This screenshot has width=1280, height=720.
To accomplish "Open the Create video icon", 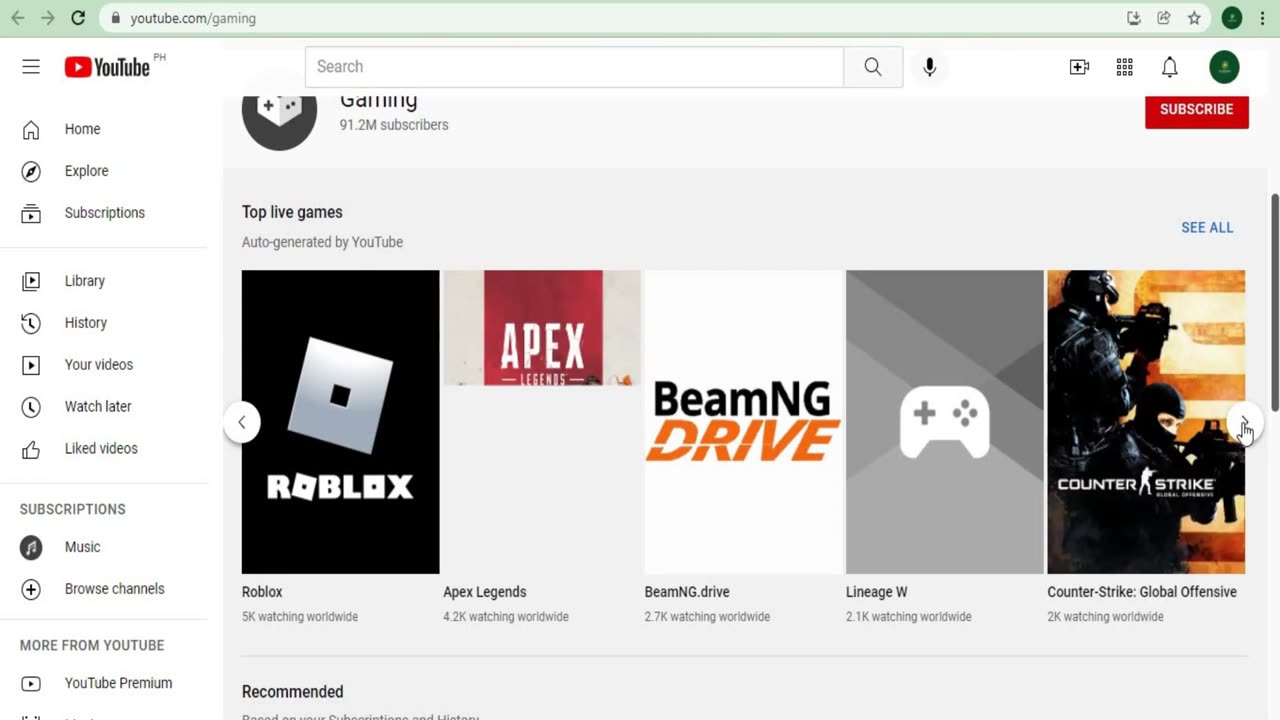I will pyautogui.click(x=1079, y=67).
